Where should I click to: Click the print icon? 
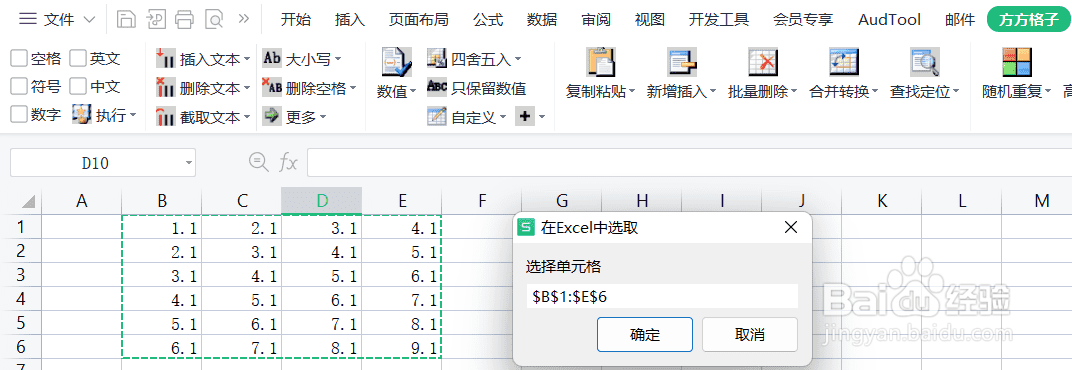[x=185, y=20]
